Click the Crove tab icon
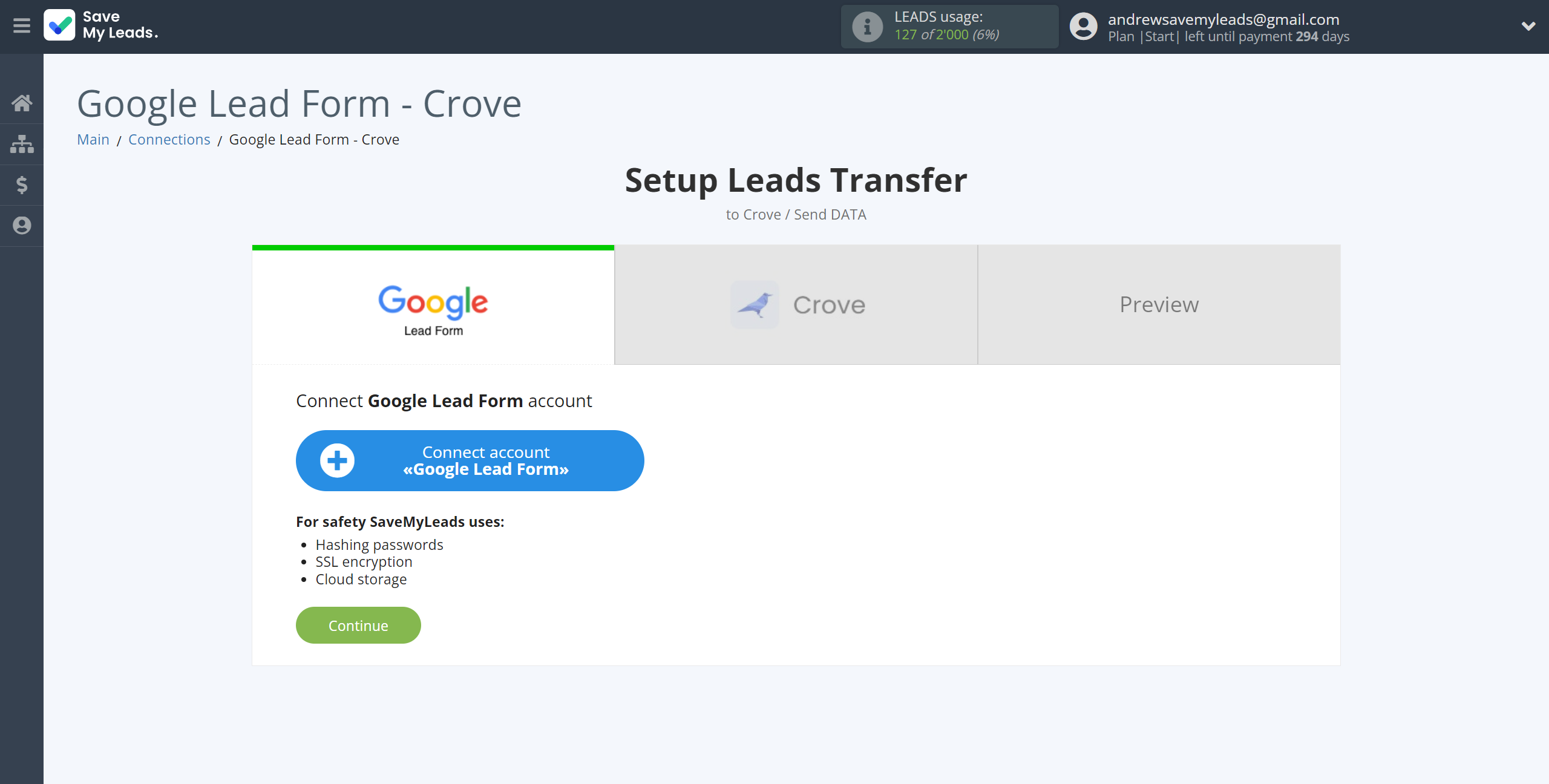Screen dimensions: 1549x784 tap(755, 304)
